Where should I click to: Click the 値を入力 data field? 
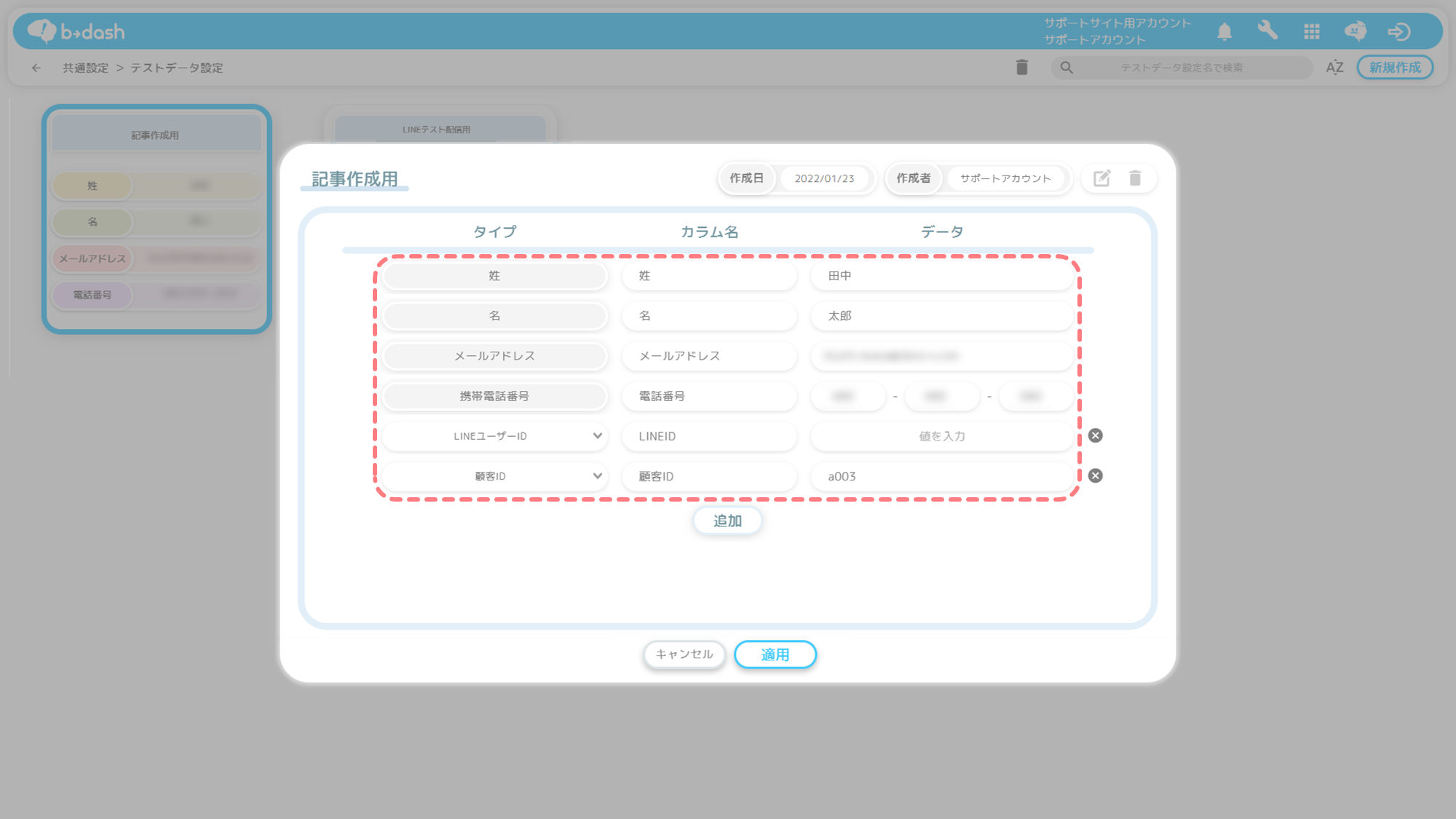click(x=942, y=436)
